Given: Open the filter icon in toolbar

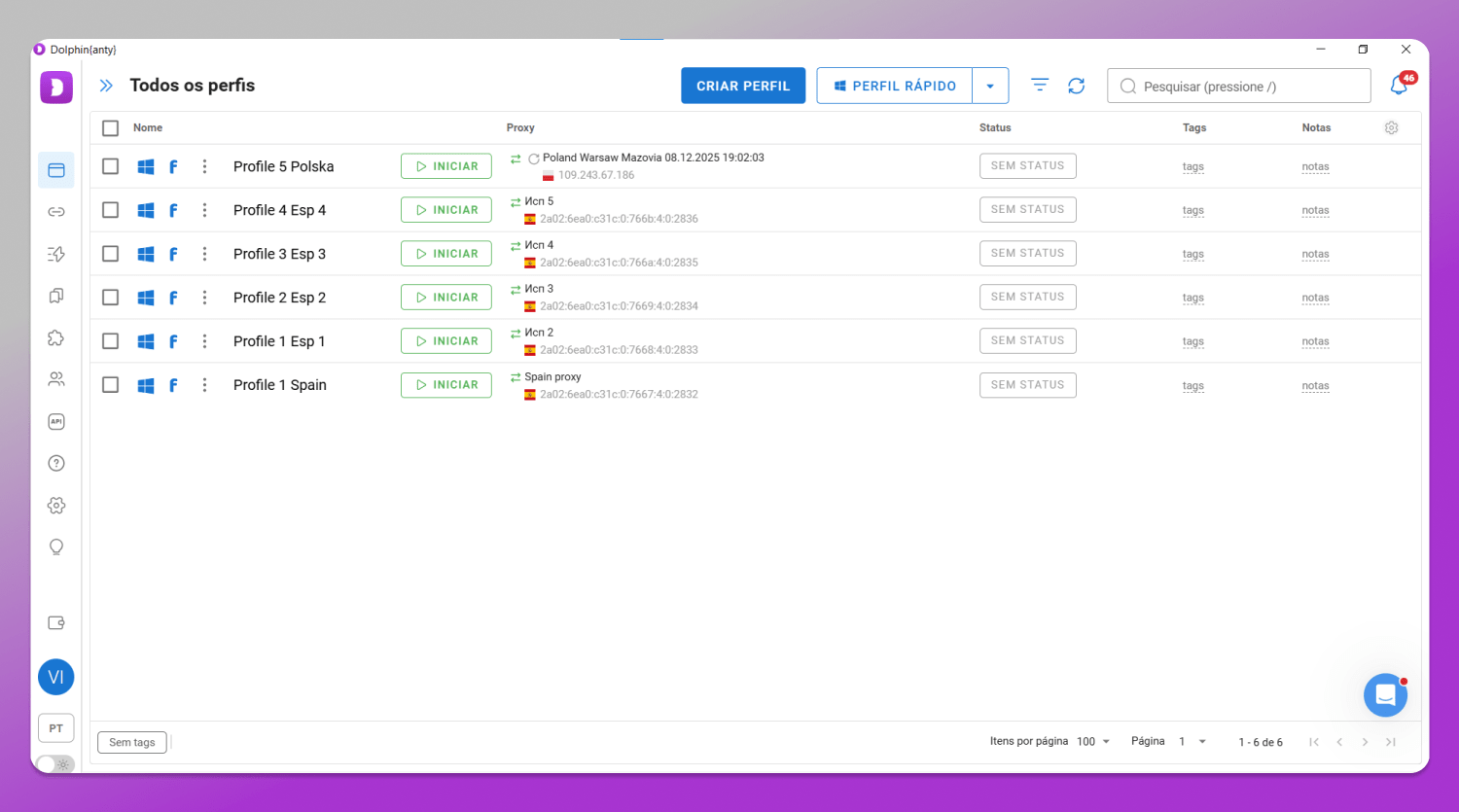Looking at the screenshot, I should click(1040, 86).
